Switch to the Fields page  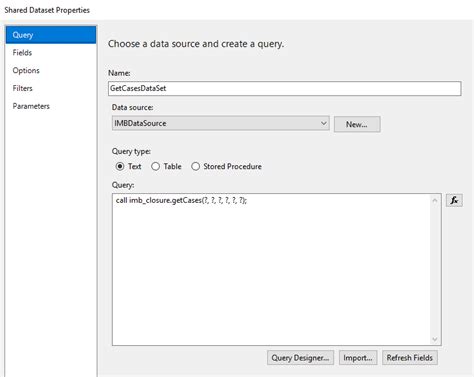pyautogui.click(x=22, y=53)
